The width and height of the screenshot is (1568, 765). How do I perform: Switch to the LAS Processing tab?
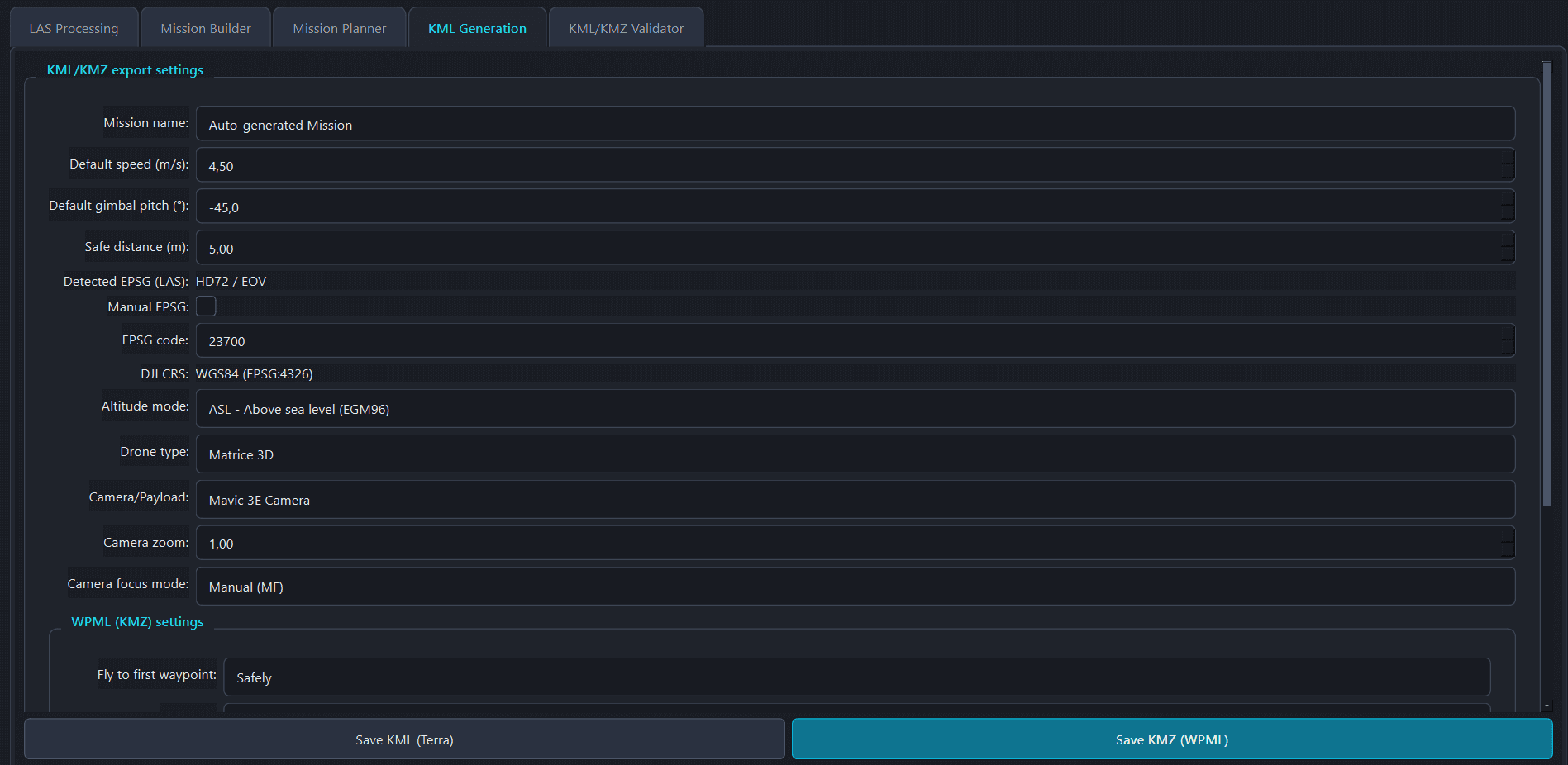(x=74, y=28)
